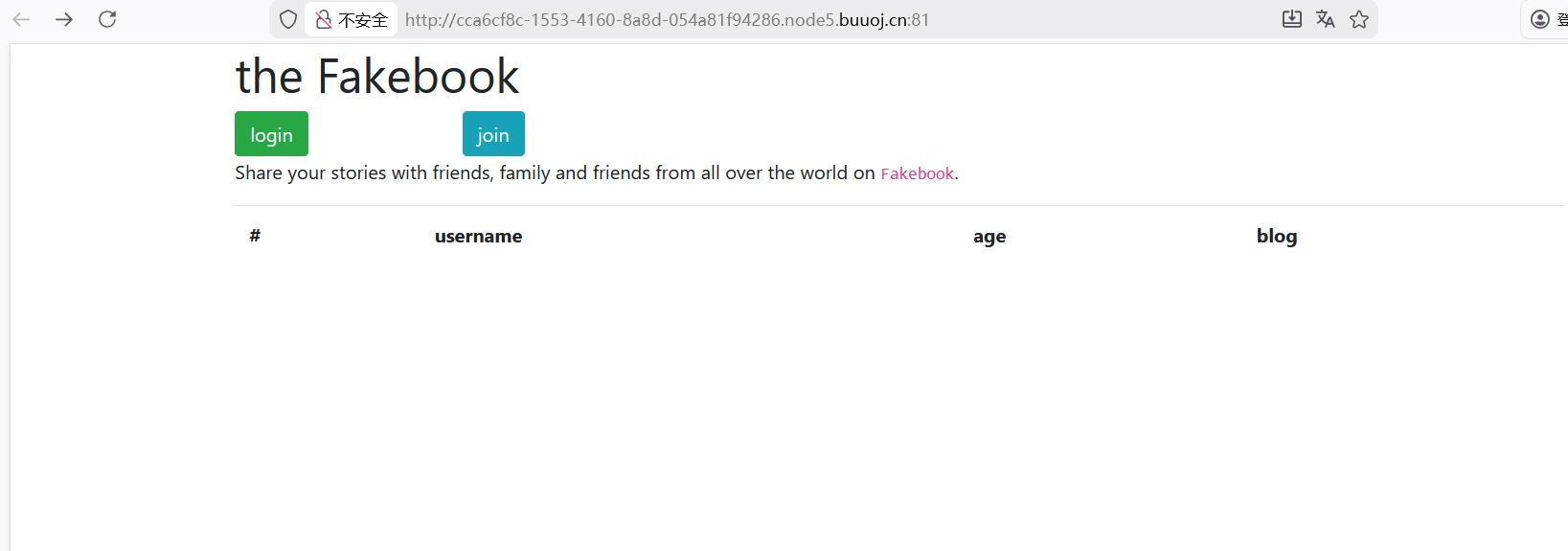This screenshot has height=551, width=1568.
Task: Click the username column header
Action: click(478, 237)
